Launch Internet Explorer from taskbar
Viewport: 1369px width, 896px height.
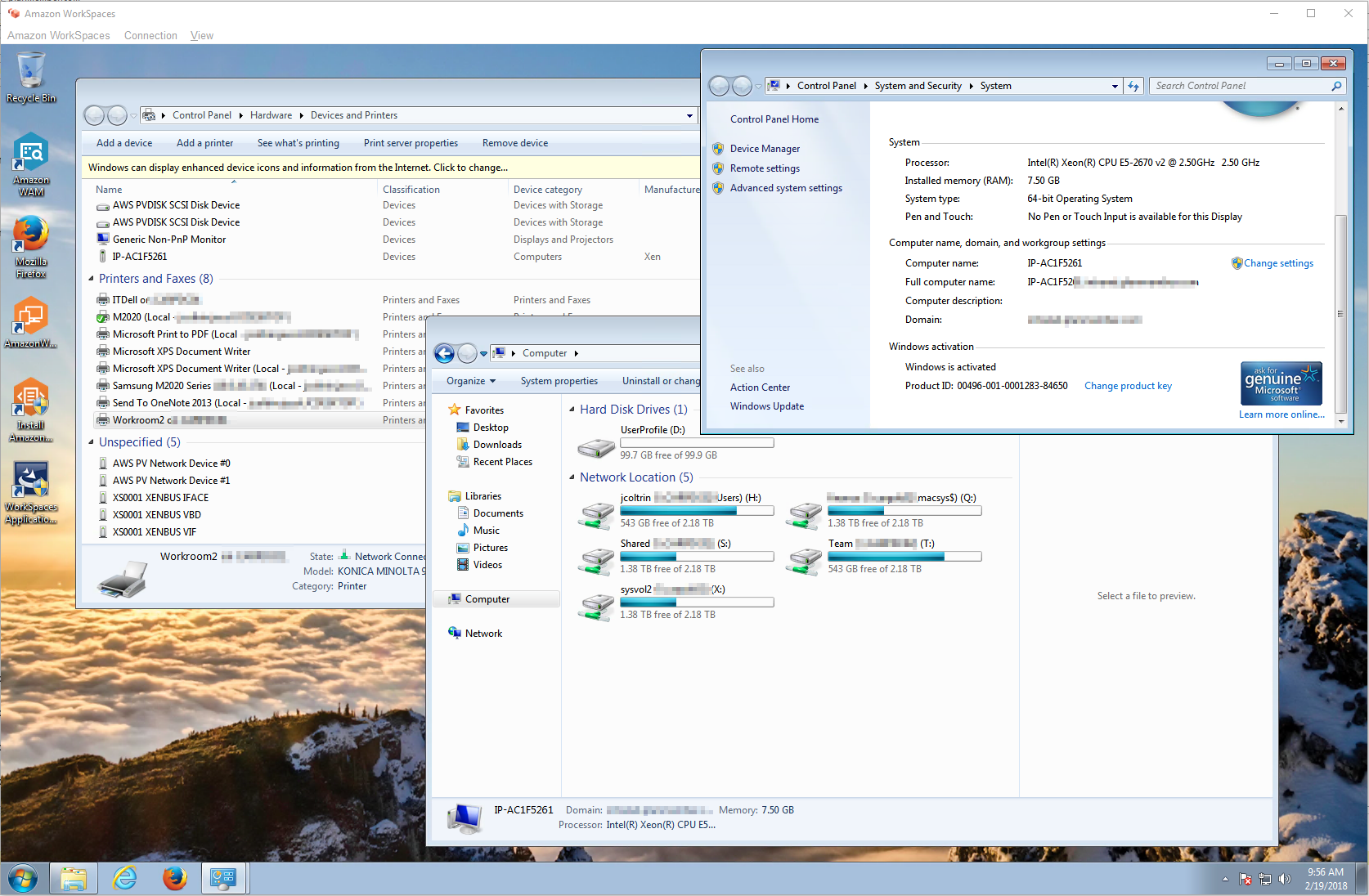(123, 879)
